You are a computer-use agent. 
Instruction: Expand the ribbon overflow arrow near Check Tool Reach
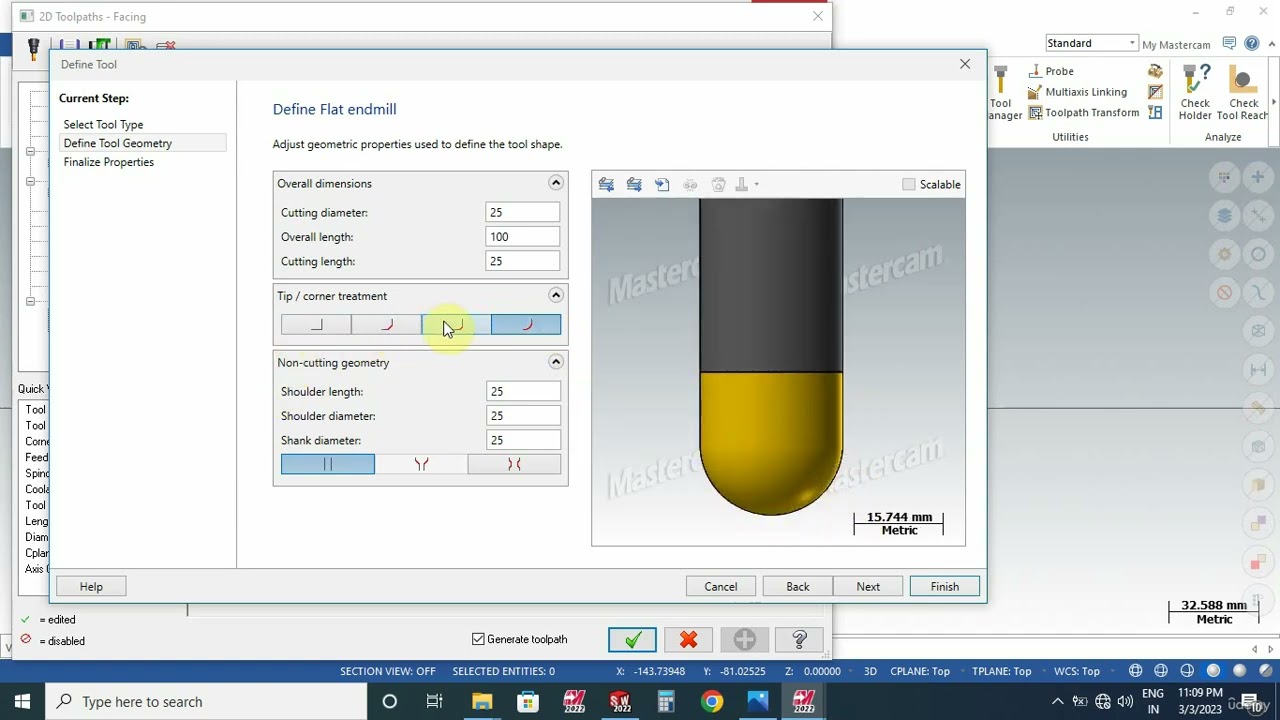click(1274, 103)
